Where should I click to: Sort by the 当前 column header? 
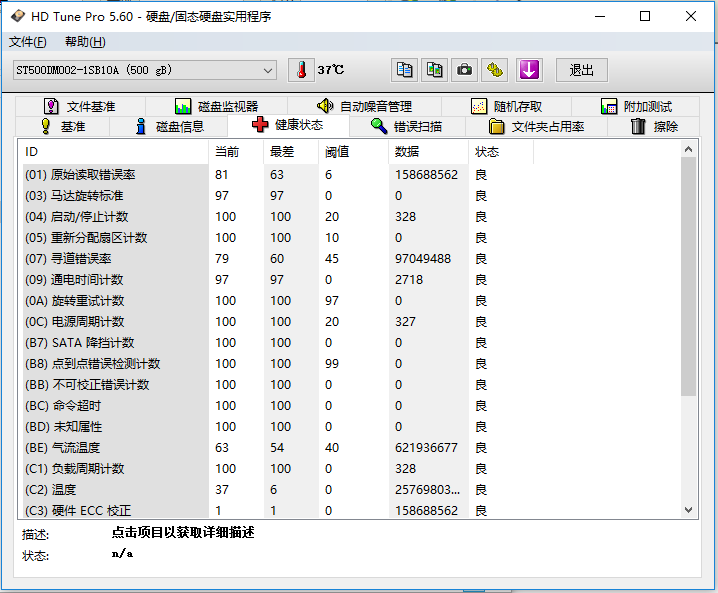point(236,152)
